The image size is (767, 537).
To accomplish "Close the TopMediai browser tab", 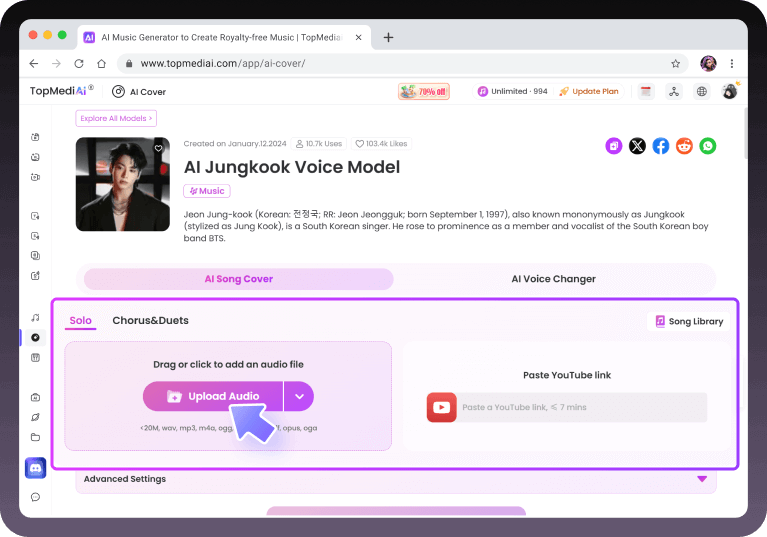I will [359, 37].
